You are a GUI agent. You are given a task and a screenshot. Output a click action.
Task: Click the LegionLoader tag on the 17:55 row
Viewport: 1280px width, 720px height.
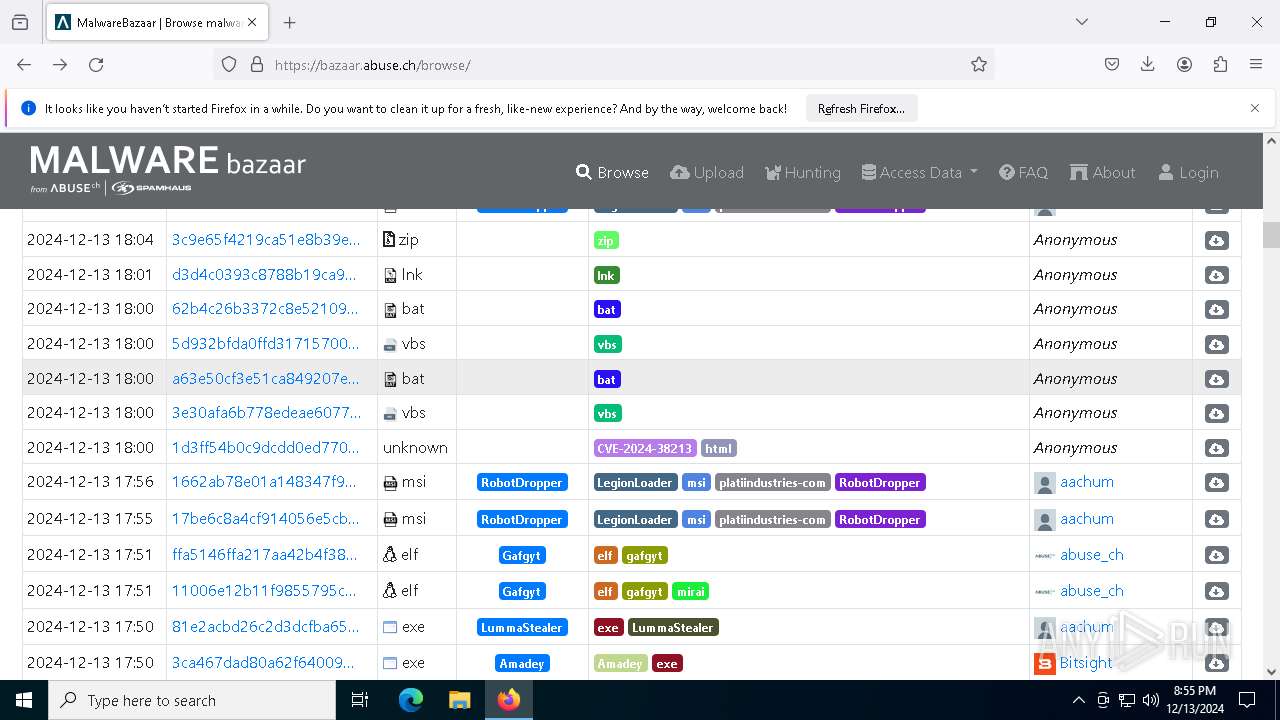point(636,519)
